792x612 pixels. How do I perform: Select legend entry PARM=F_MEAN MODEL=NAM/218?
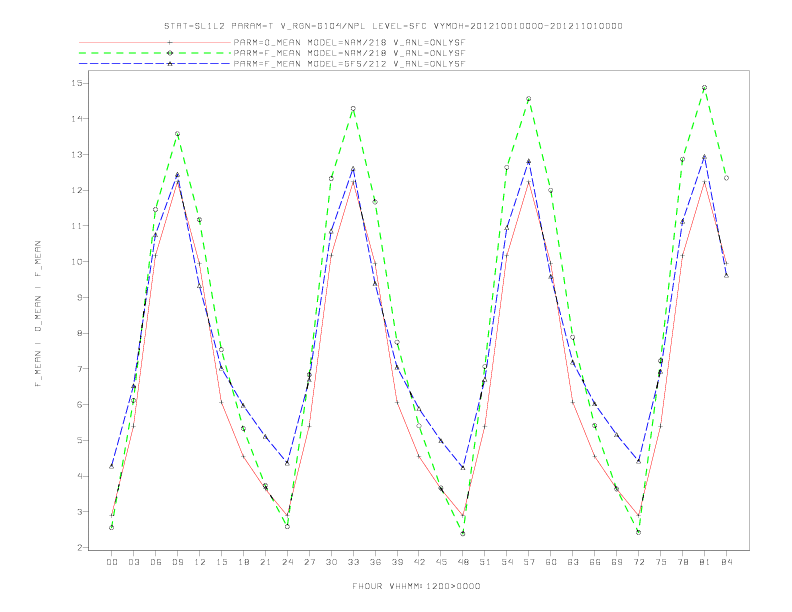(349, 53)
